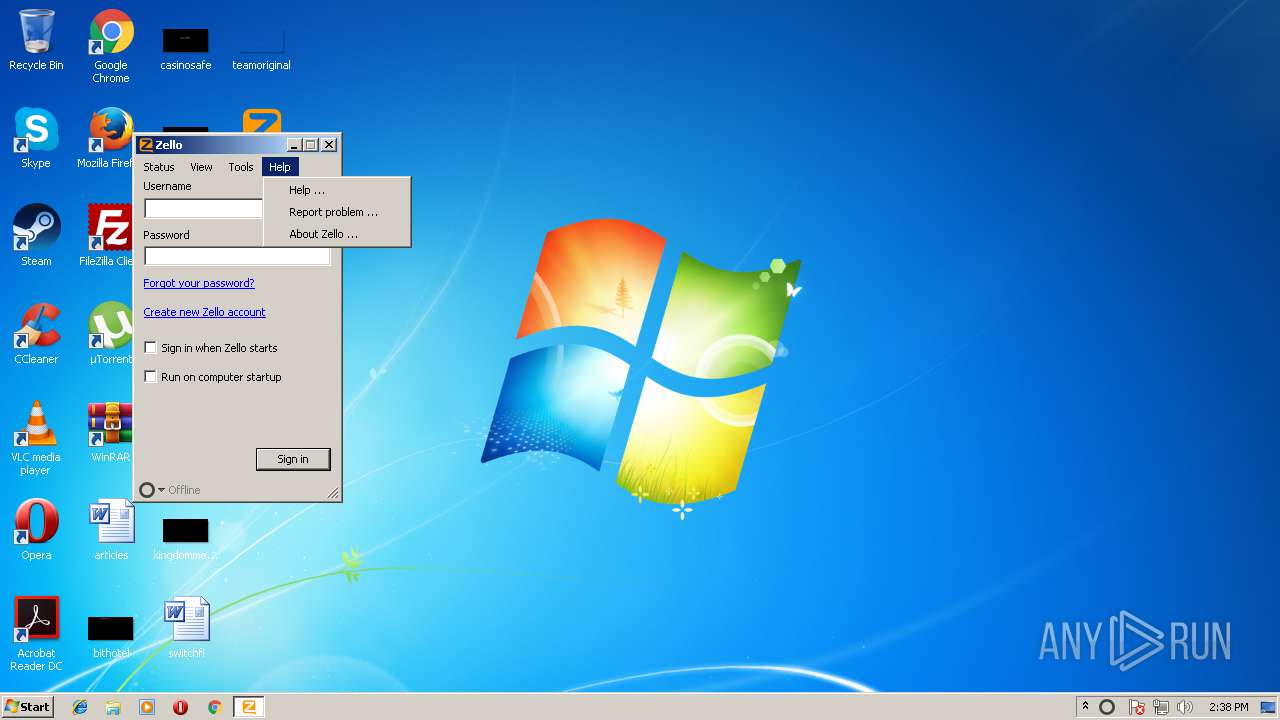Open Windows Explorer from the taskbar

pyautogui.click(x=113, y=707)
